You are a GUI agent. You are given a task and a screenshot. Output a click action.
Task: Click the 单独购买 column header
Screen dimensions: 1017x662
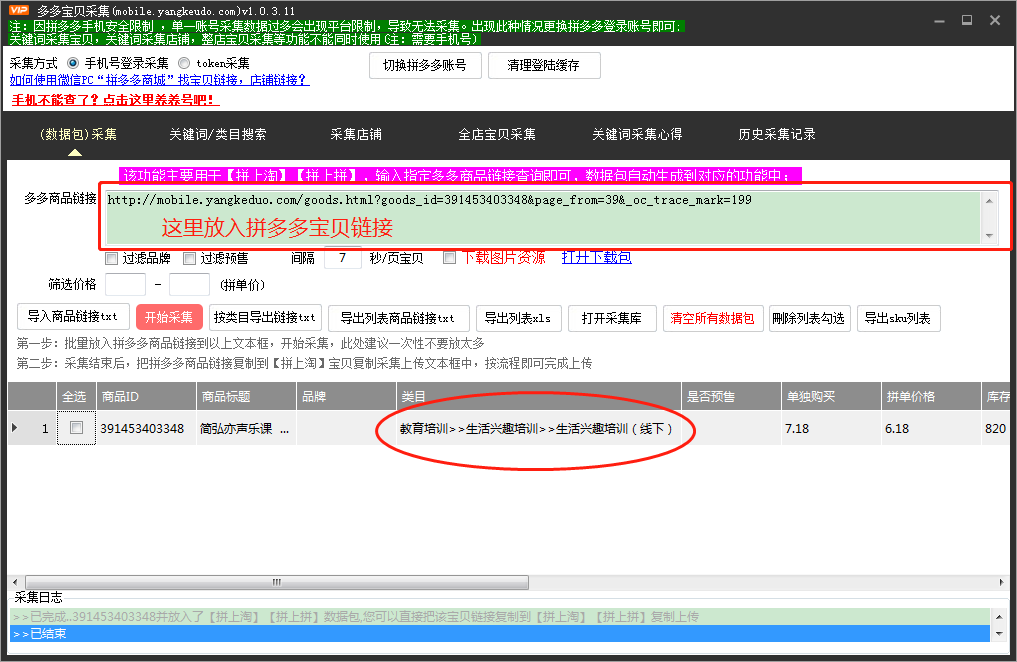click(x=831, y=396)
